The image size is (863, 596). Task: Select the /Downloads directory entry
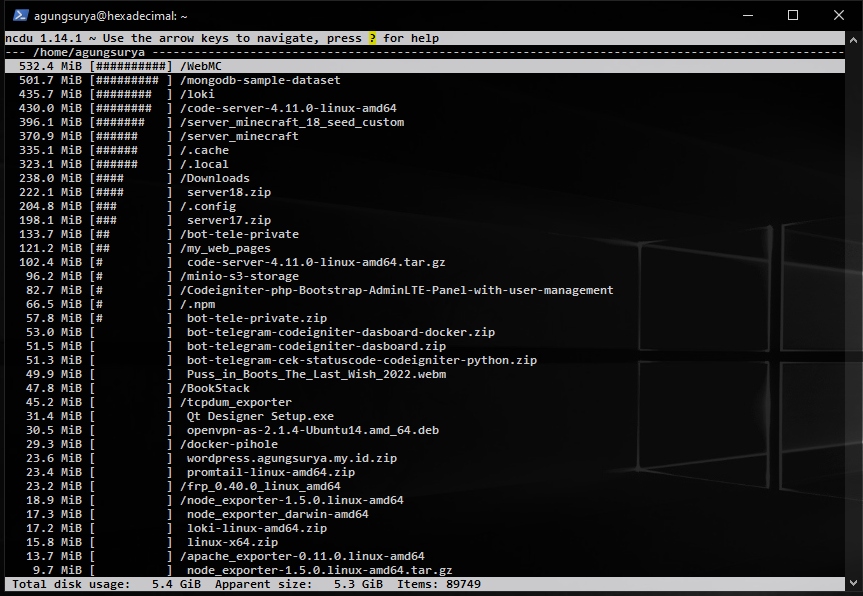click(215, 178)
